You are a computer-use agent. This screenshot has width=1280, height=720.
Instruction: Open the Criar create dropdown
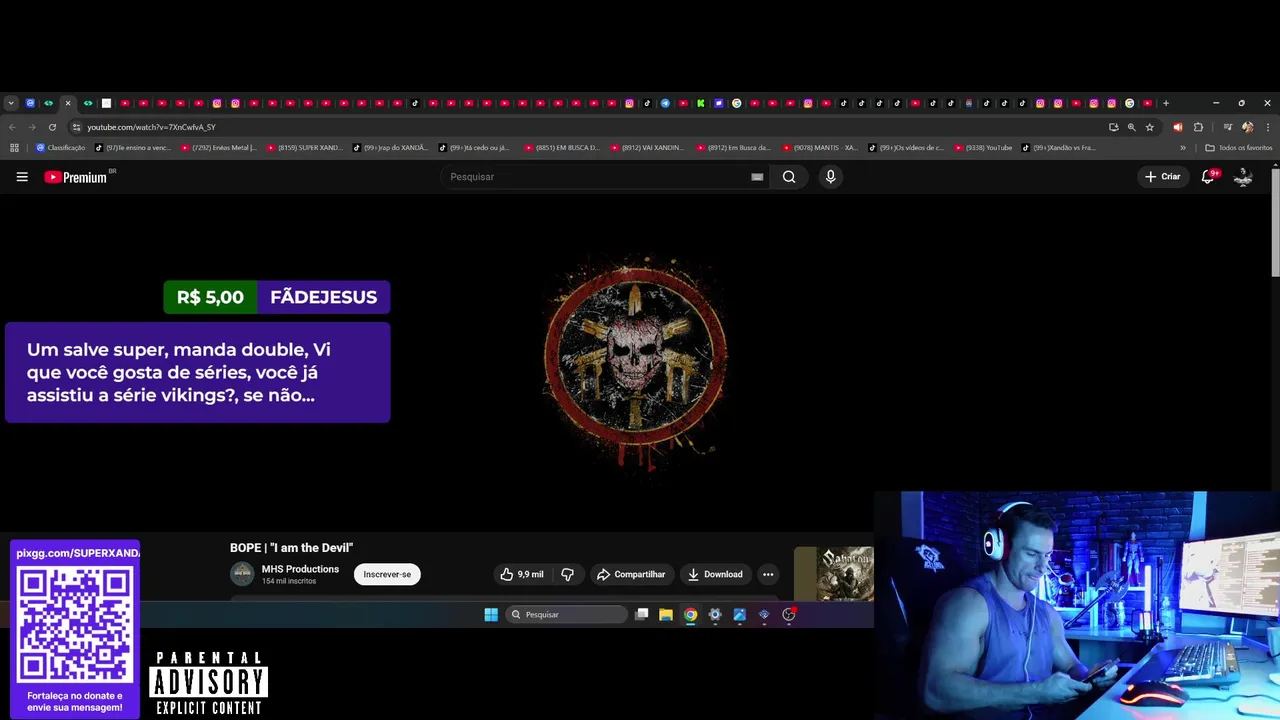click(x=1163, y=177)
